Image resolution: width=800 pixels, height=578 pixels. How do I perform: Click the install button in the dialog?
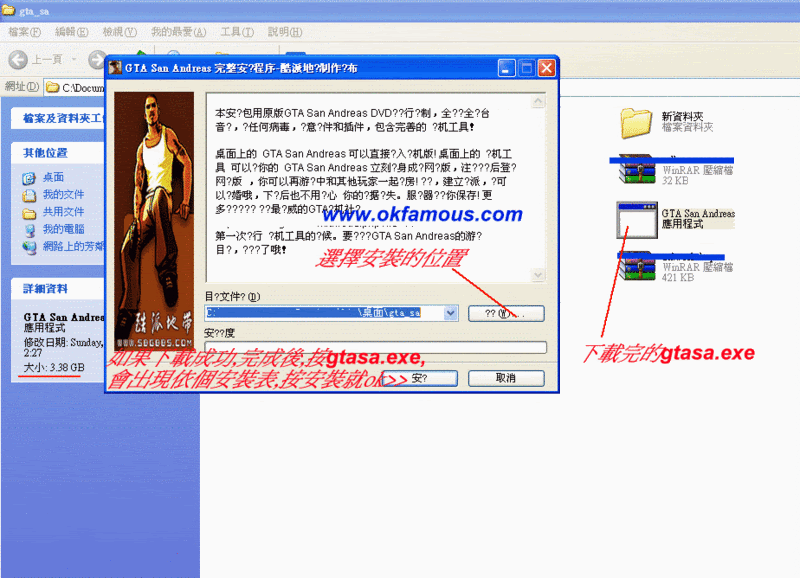click(x=419, y=379)
